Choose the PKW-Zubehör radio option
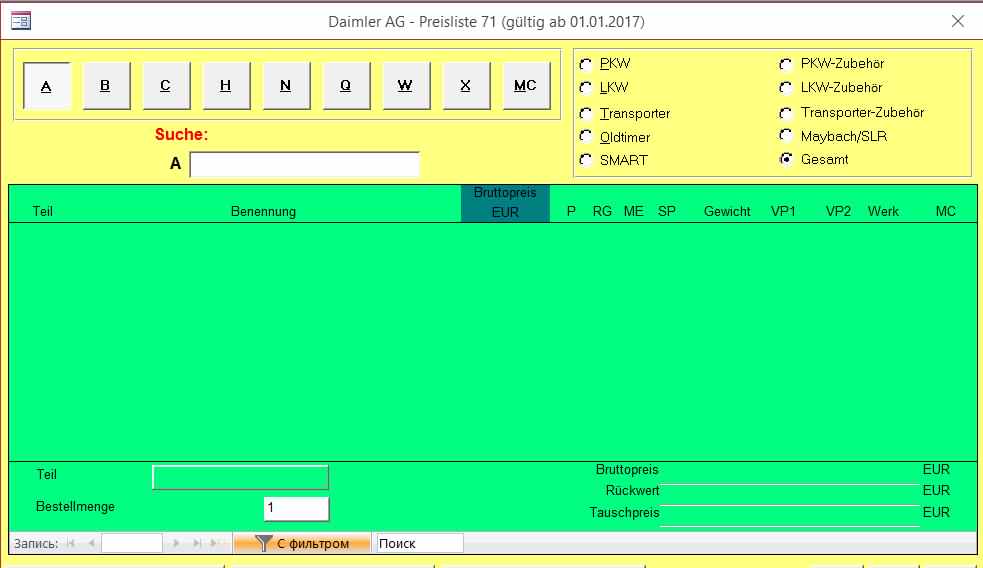 click(786, 64)
